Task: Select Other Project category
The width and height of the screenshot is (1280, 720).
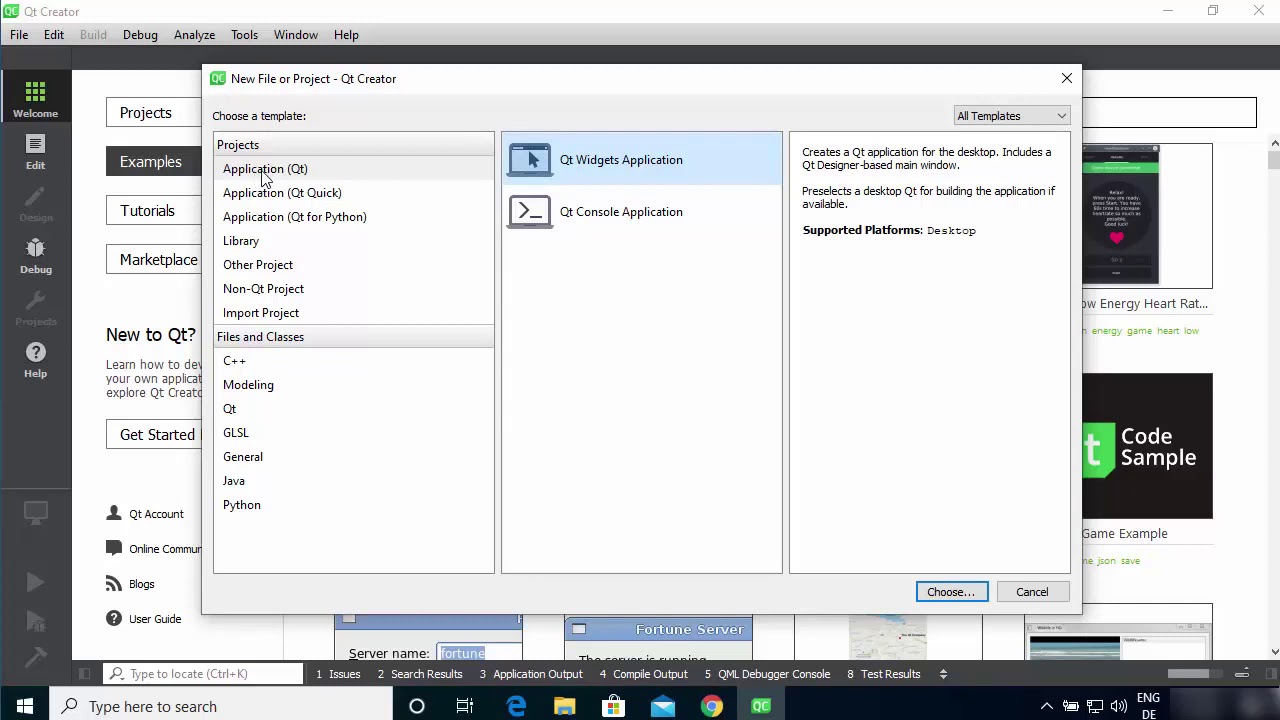Action: [x=354, y=265]
